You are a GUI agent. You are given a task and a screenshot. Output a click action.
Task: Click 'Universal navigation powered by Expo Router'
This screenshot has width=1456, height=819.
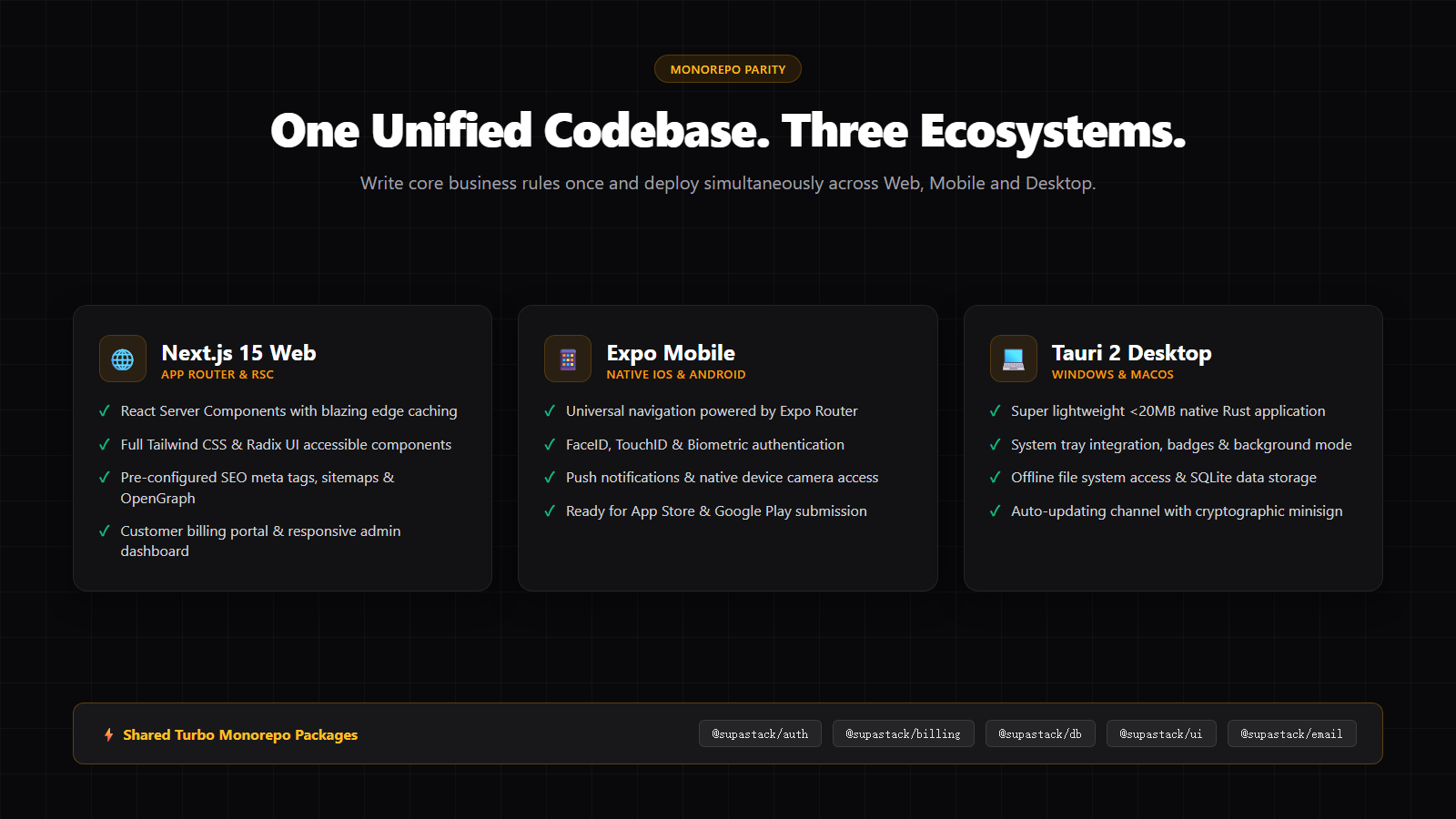tap(712, 411)
